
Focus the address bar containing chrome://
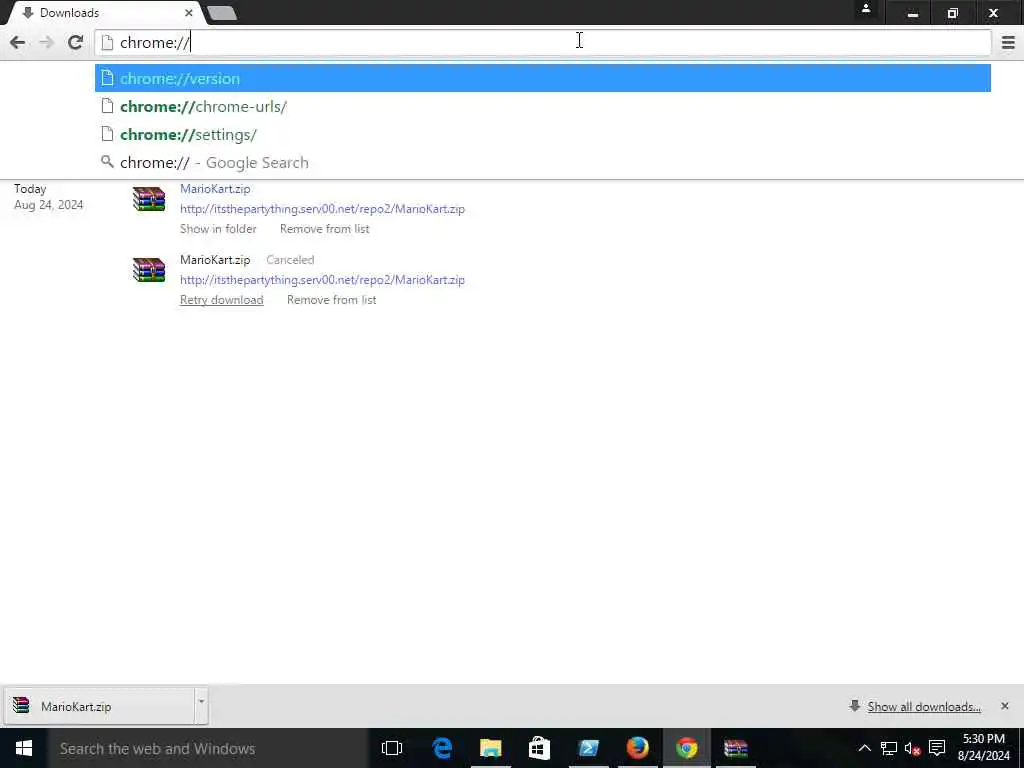coord(542,42)
